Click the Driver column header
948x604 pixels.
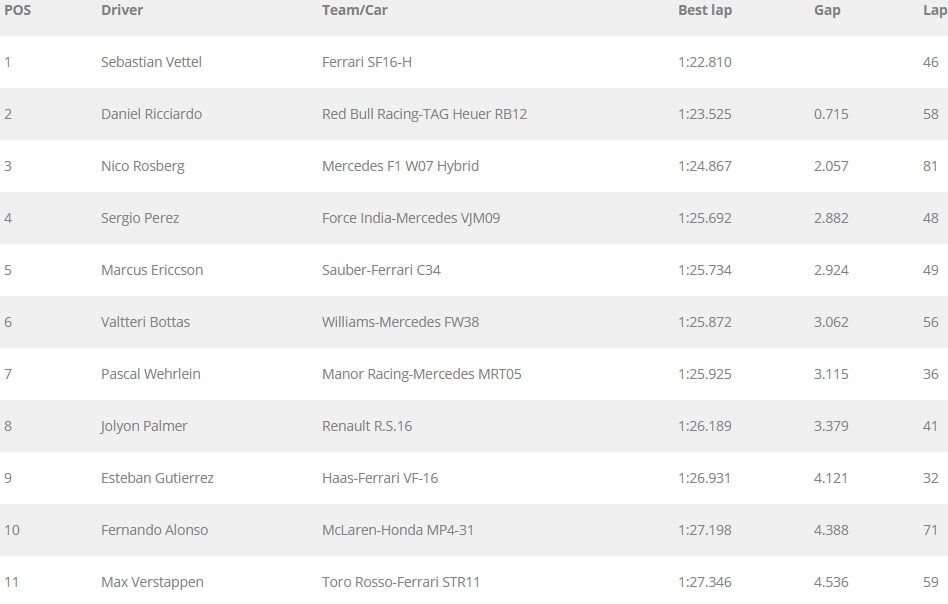coord(122,10)
